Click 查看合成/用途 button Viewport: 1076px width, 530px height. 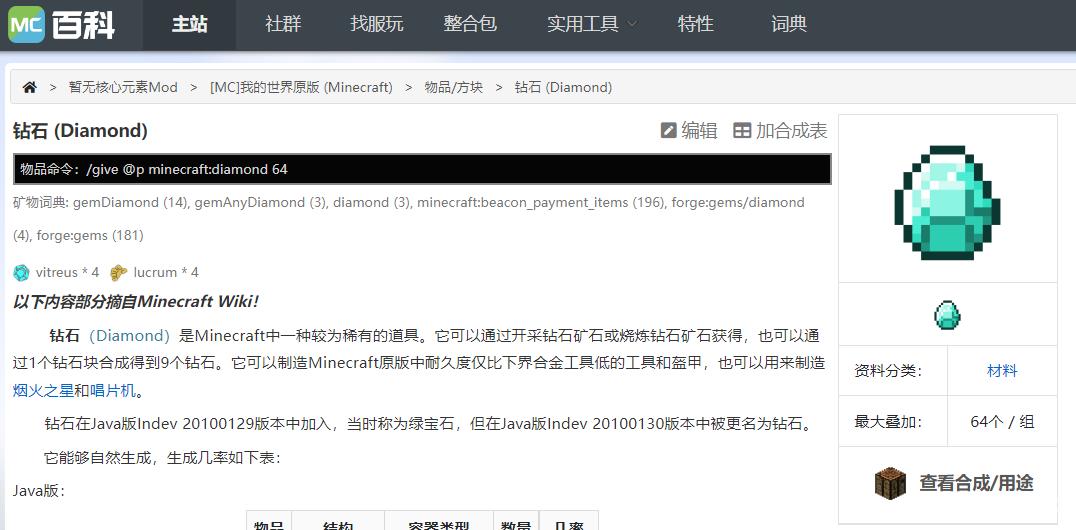[x=976, y=483]
